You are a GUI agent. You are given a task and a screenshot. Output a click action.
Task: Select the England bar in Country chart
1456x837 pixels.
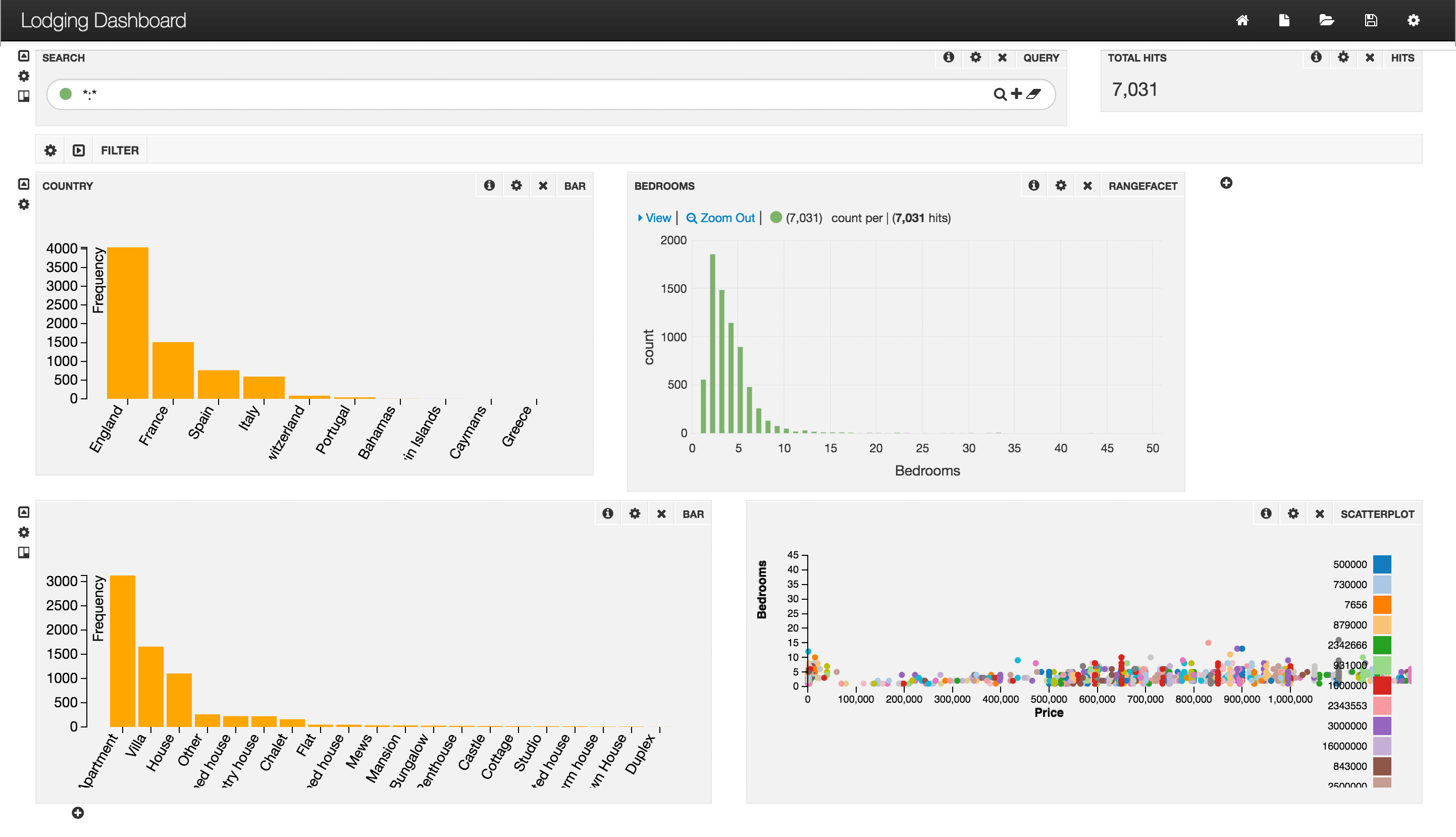128,323
